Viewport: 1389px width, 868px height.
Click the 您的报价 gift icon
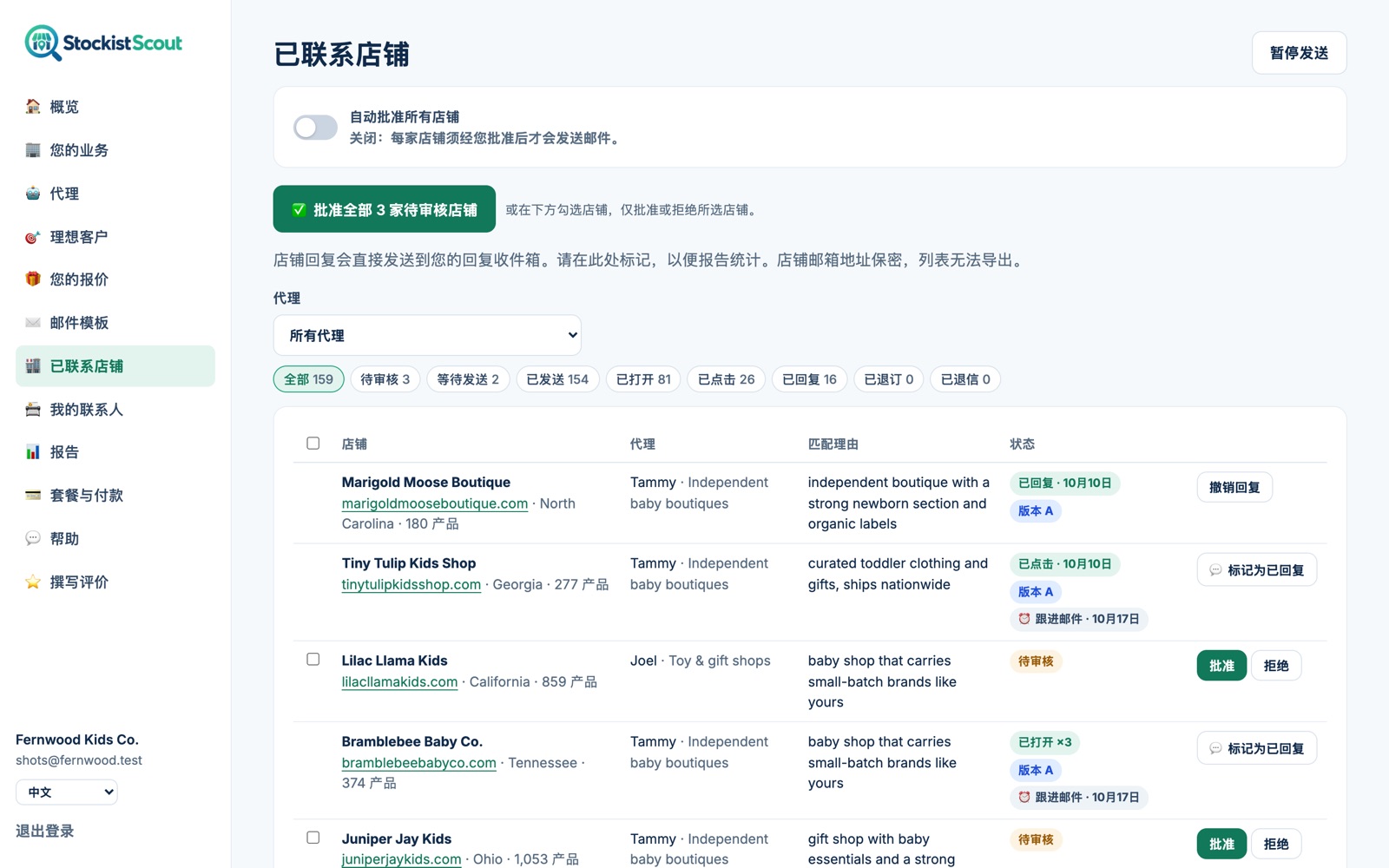click(x=33, y=279)
